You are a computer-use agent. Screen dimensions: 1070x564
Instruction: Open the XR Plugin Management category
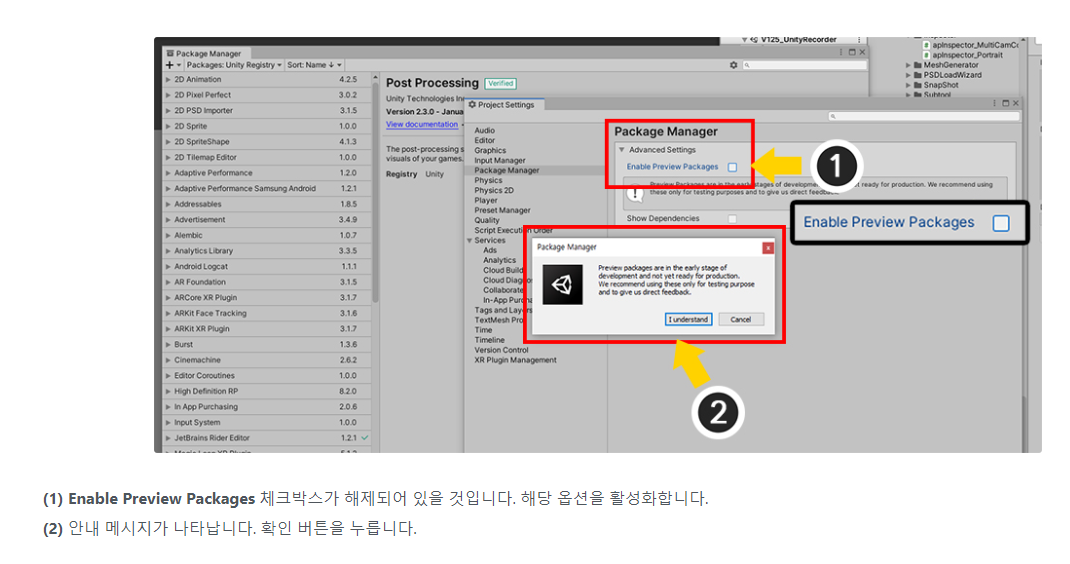coord(515,360)
